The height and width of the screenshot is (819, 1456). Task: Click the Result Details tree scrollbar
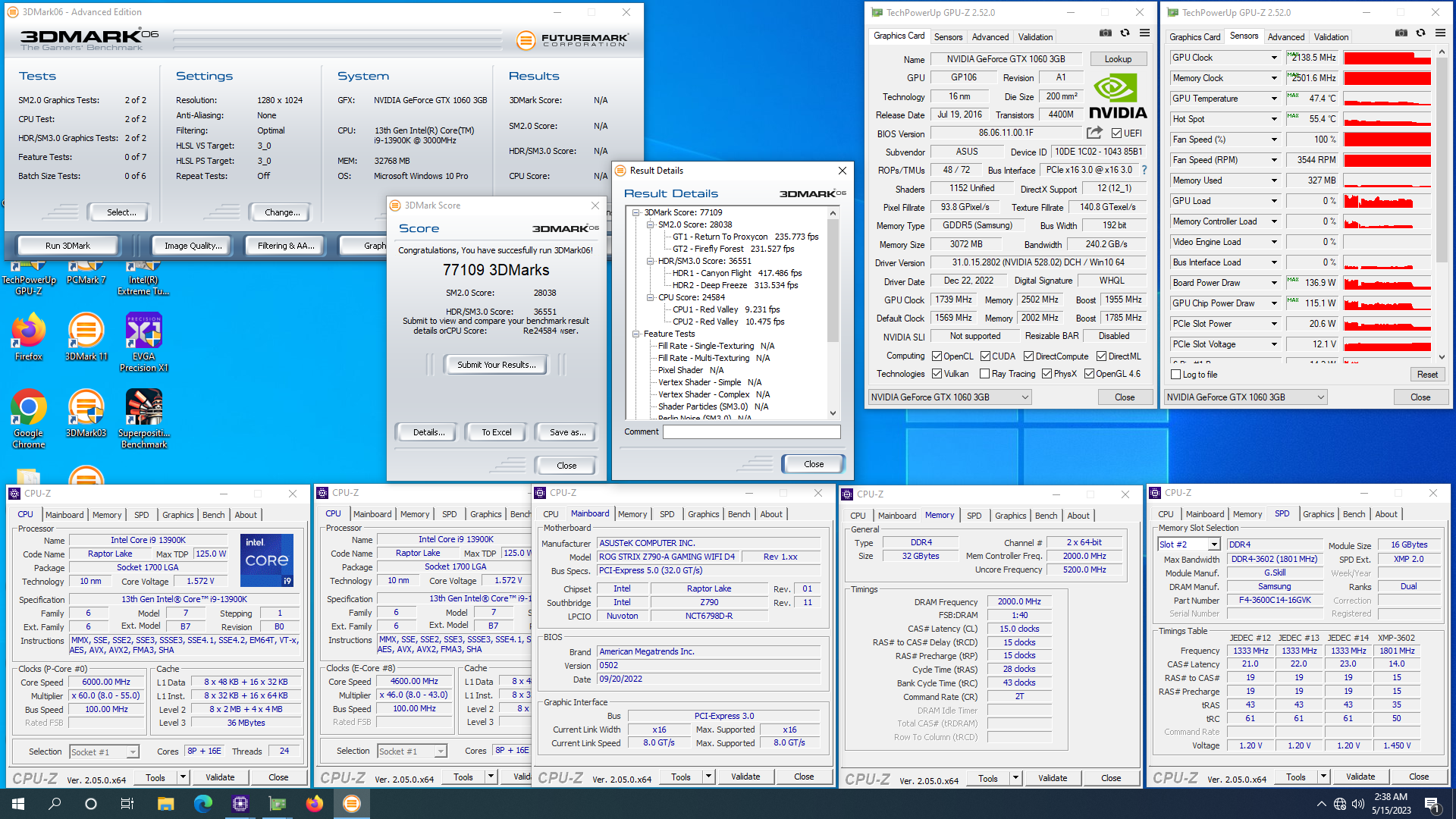[x=833, y=312]
